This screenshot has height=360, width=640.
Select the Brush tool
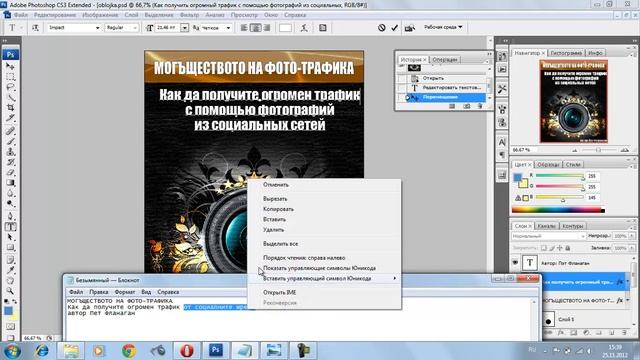pyautogui.click(x=11, y=142)
